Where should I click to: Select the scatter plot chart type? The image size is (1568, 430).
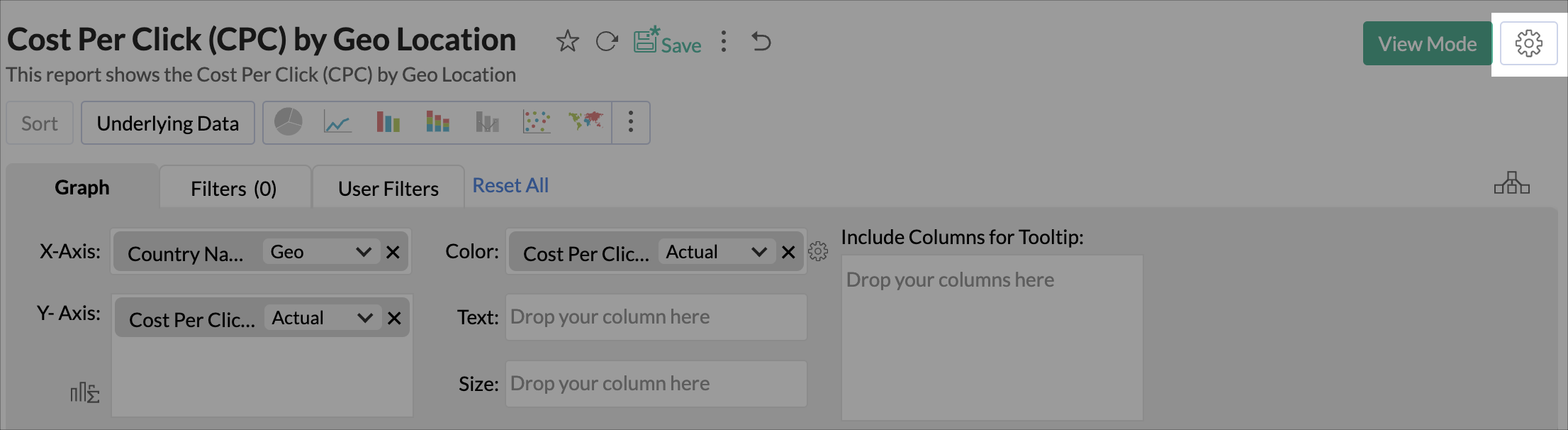tap(536, 123)
